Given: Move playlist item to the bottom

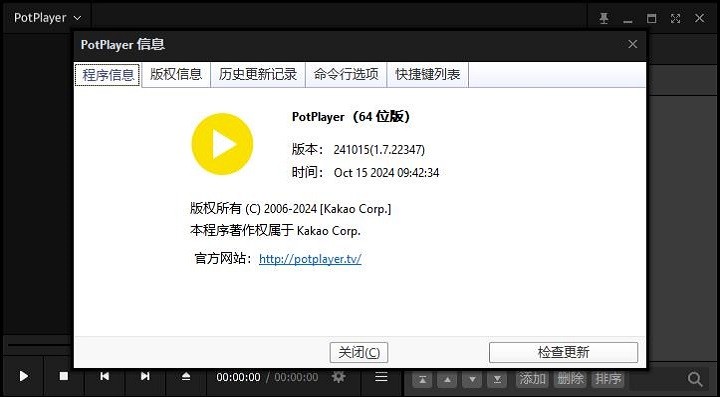Looking at the screenshot, I should coord(497,380).
